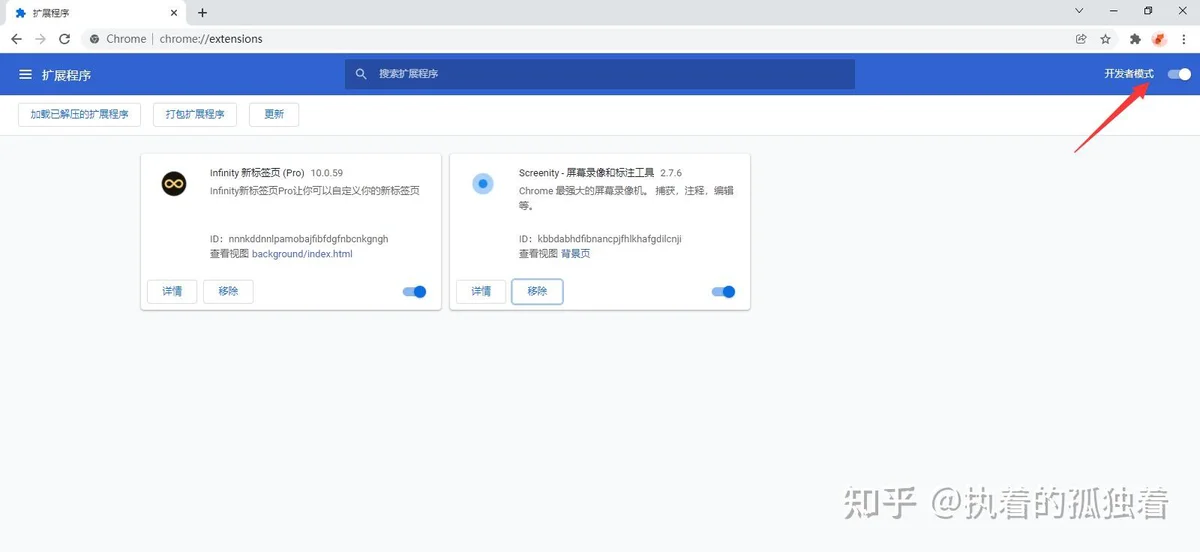This screenshot has height=552, width=1200.
Task: Click 加载已解压的扩展程序 button
Action: [x=80, y=114]
